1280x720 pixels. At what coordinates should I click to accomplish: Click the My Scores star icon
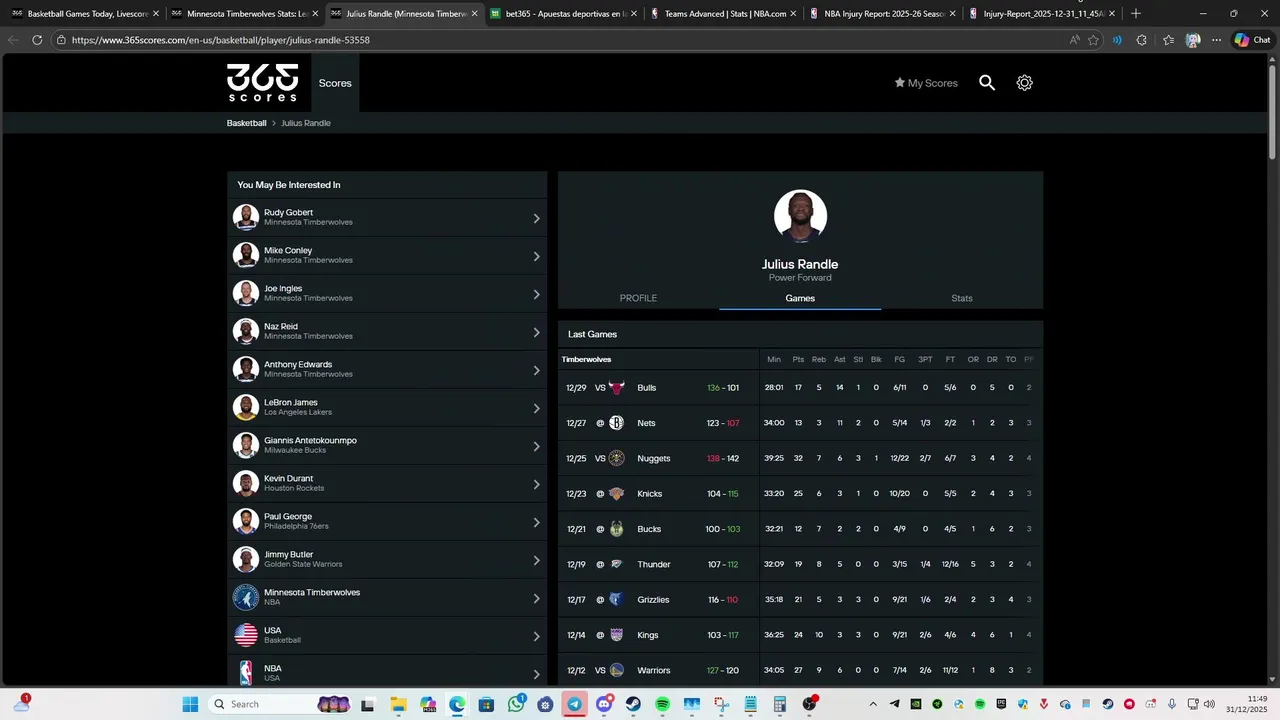point(900,83)
